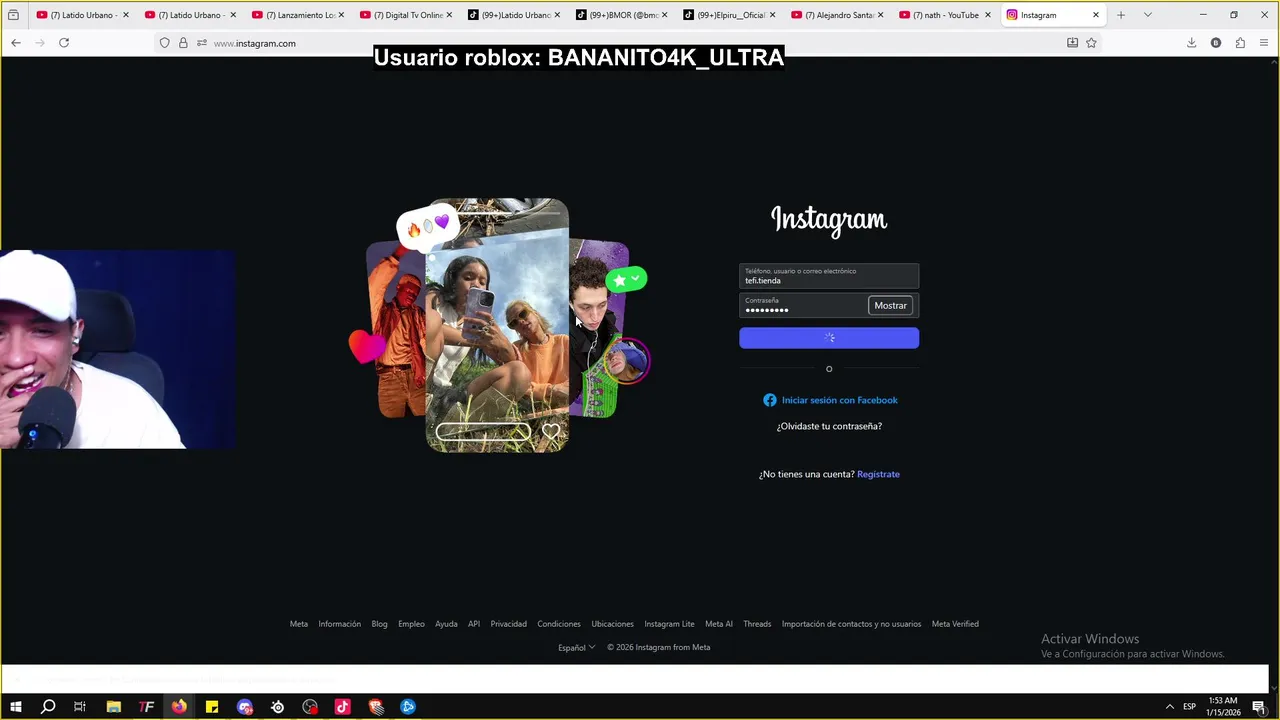Open Condiciones footer link
The height and width of the screenshot is (720, 1280).
559,624
